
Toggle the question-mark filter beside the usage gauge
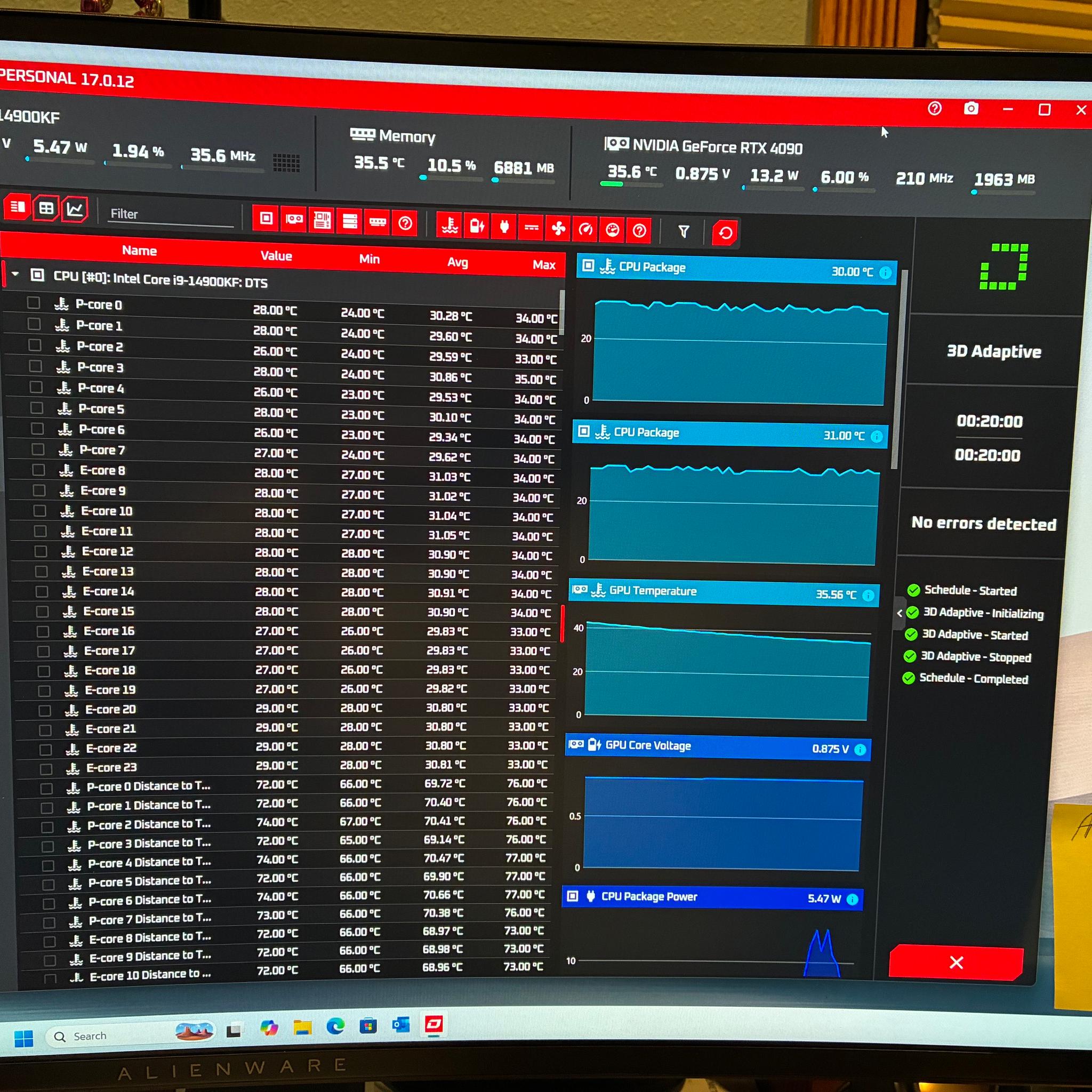pos(639,230)
